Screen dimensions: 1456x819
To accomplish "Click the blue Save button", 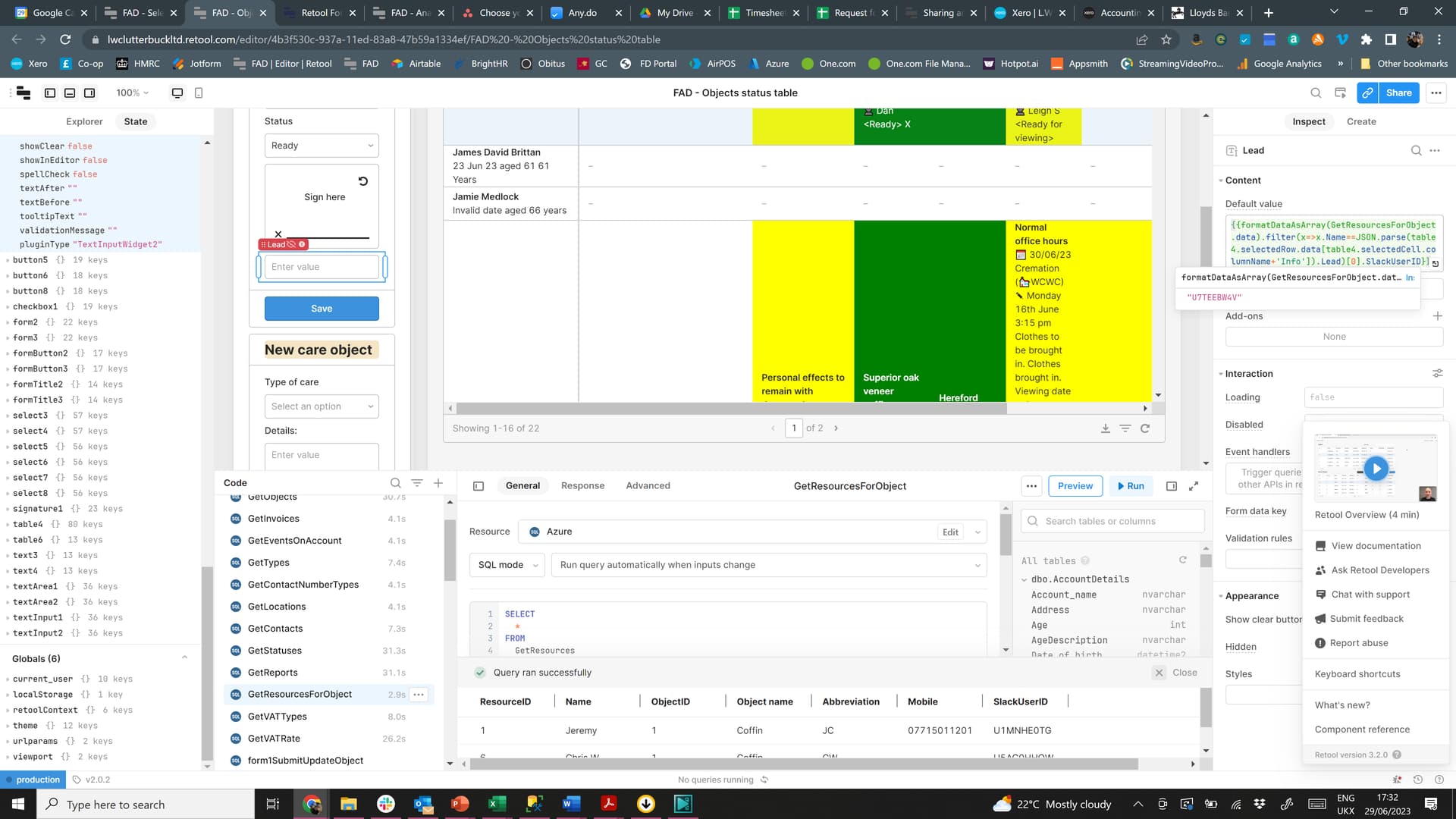I will click(x=322, y=309).
